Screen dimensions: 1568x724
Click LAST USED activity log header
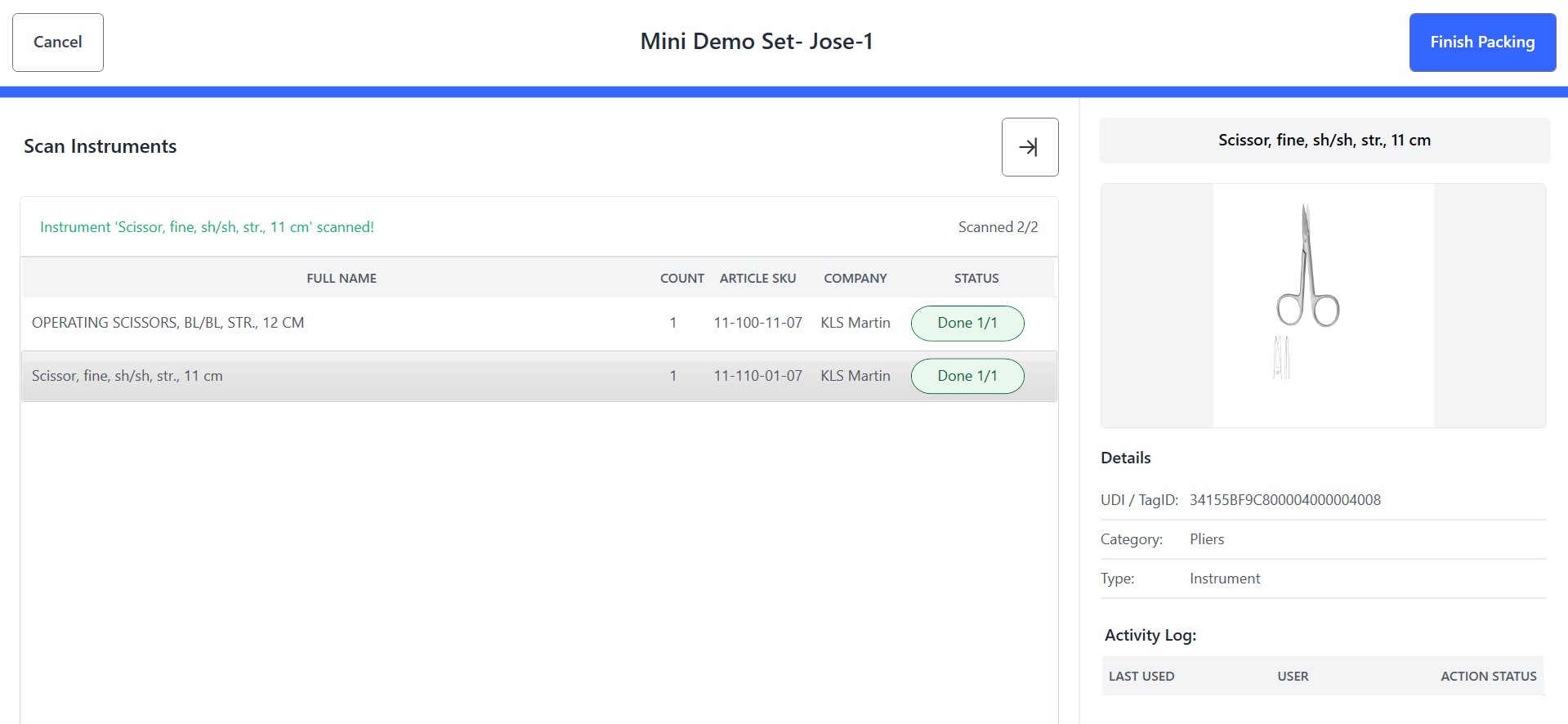[x=1141, y=677]
